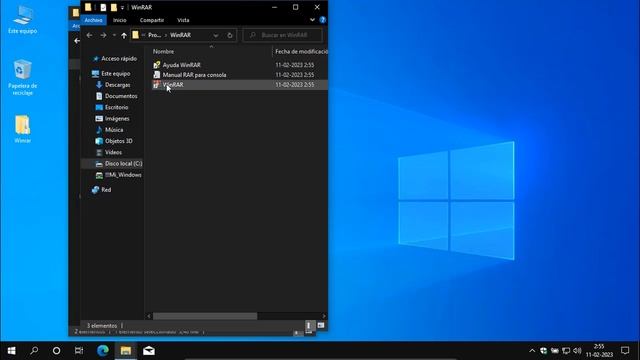Image resolution: width=640 pixels, height=360 pixels.
Task: Open the Compartir ribbon tab
Action: [152, 20]
